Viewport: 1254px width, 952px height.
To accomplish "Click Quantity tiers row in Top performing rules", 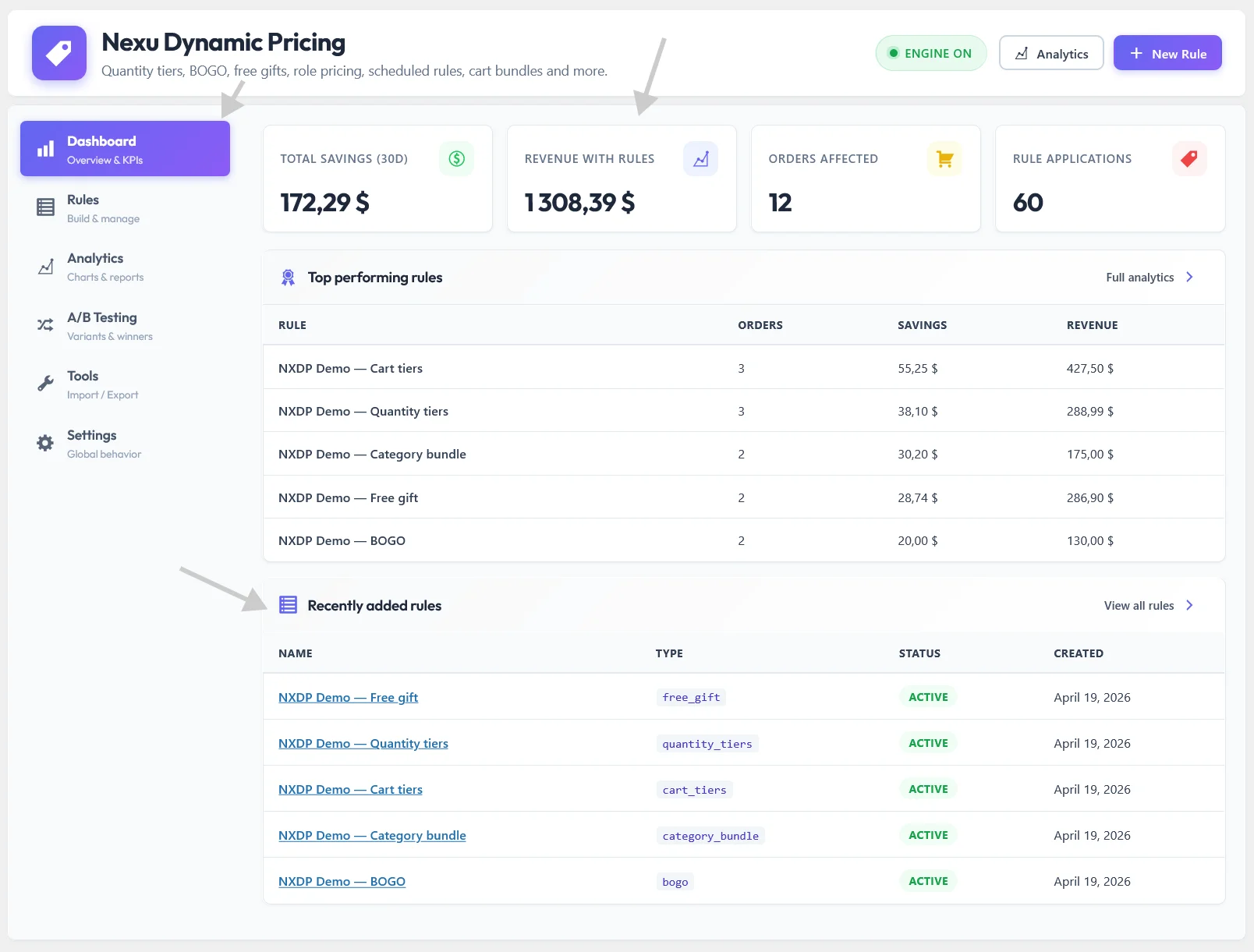I will point(744,411).
